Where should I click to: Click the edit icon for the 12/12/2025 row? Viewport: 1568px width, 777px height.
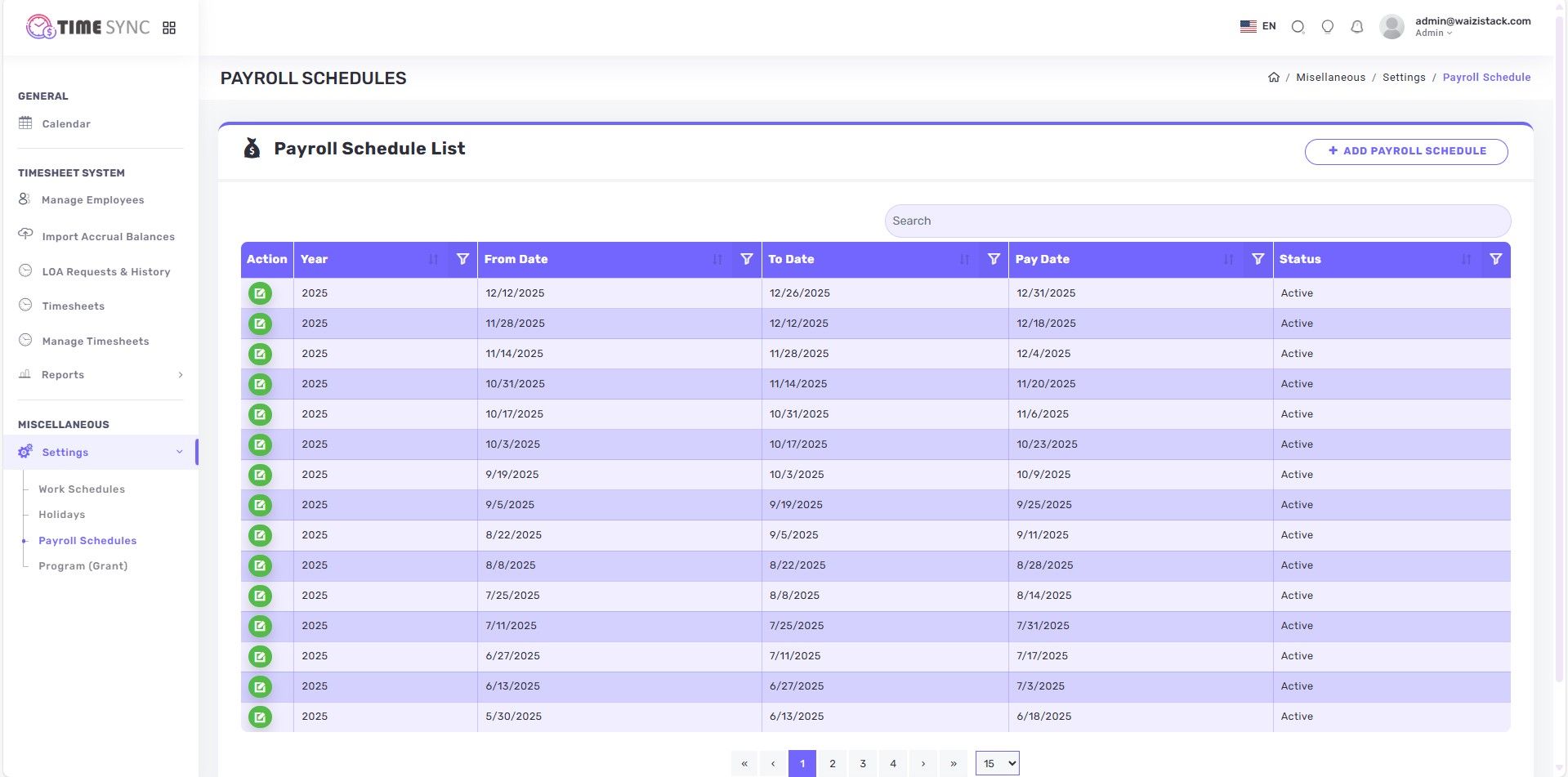tap(260, 293)
